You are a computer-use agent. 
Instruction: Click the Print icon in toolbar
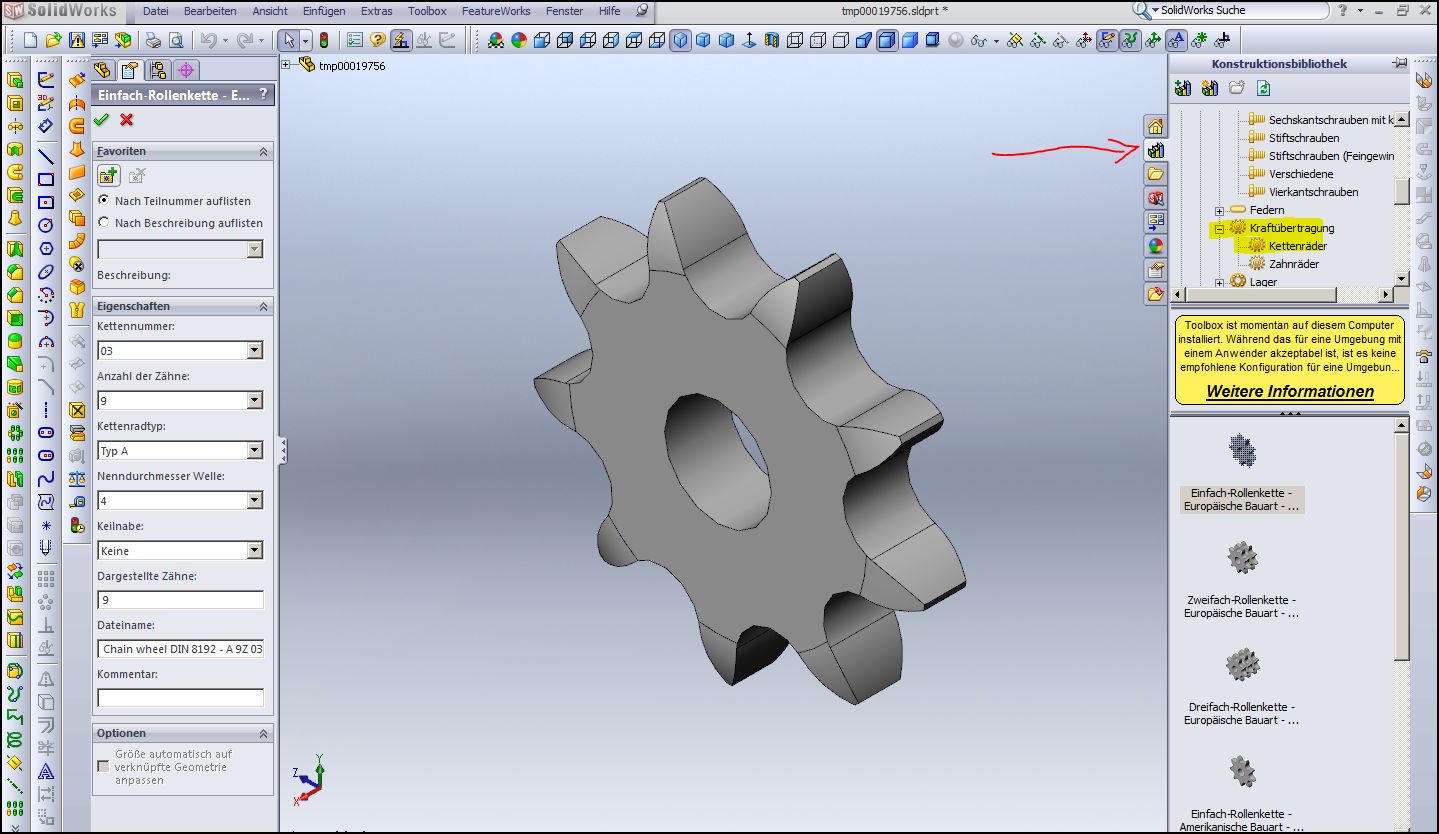152,41
